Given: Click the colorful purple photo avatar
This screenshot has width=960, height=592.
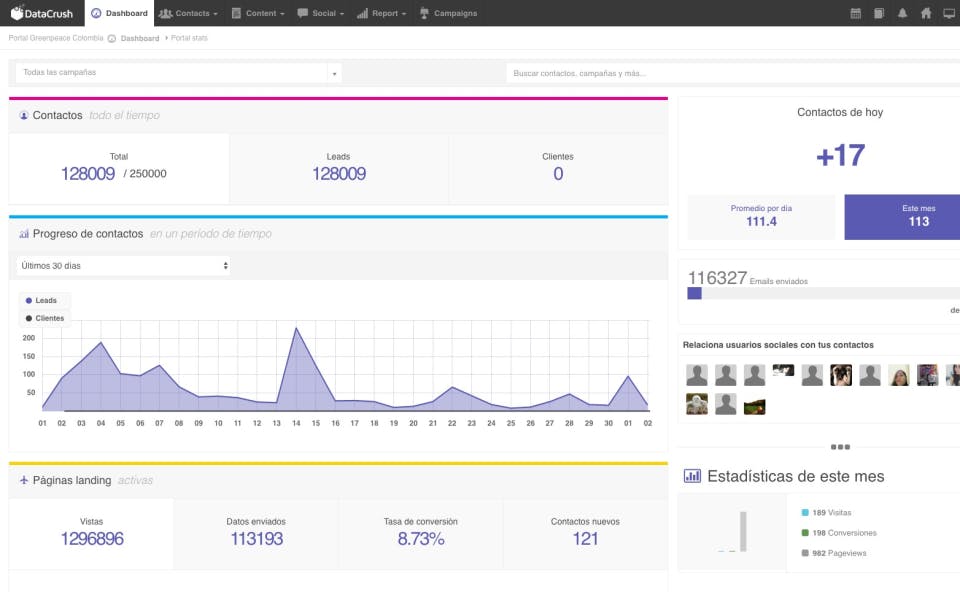Looking at the screenshot, I should [x=927, y=375].
